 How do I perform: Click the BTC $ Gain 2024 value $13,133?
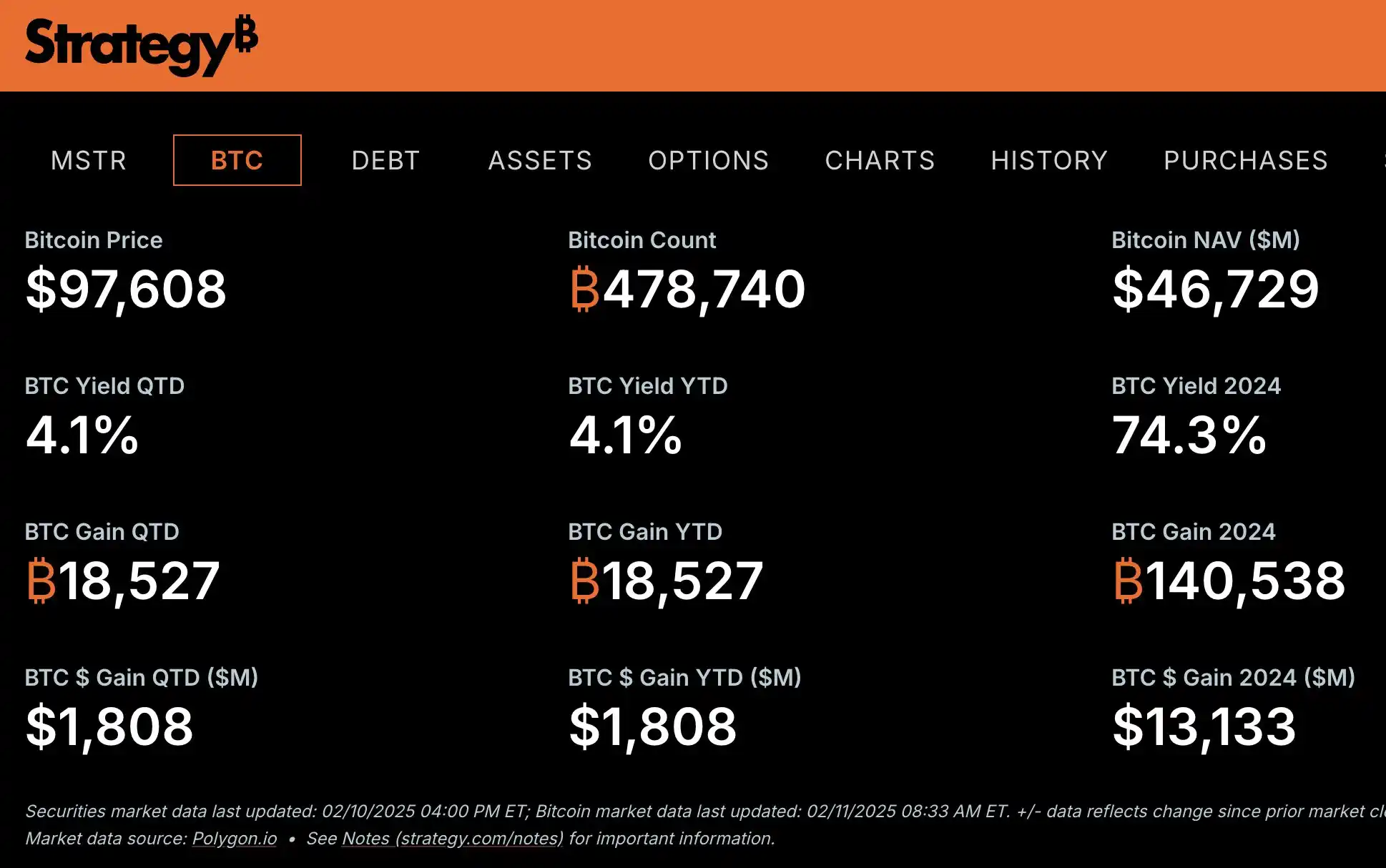1204,727
